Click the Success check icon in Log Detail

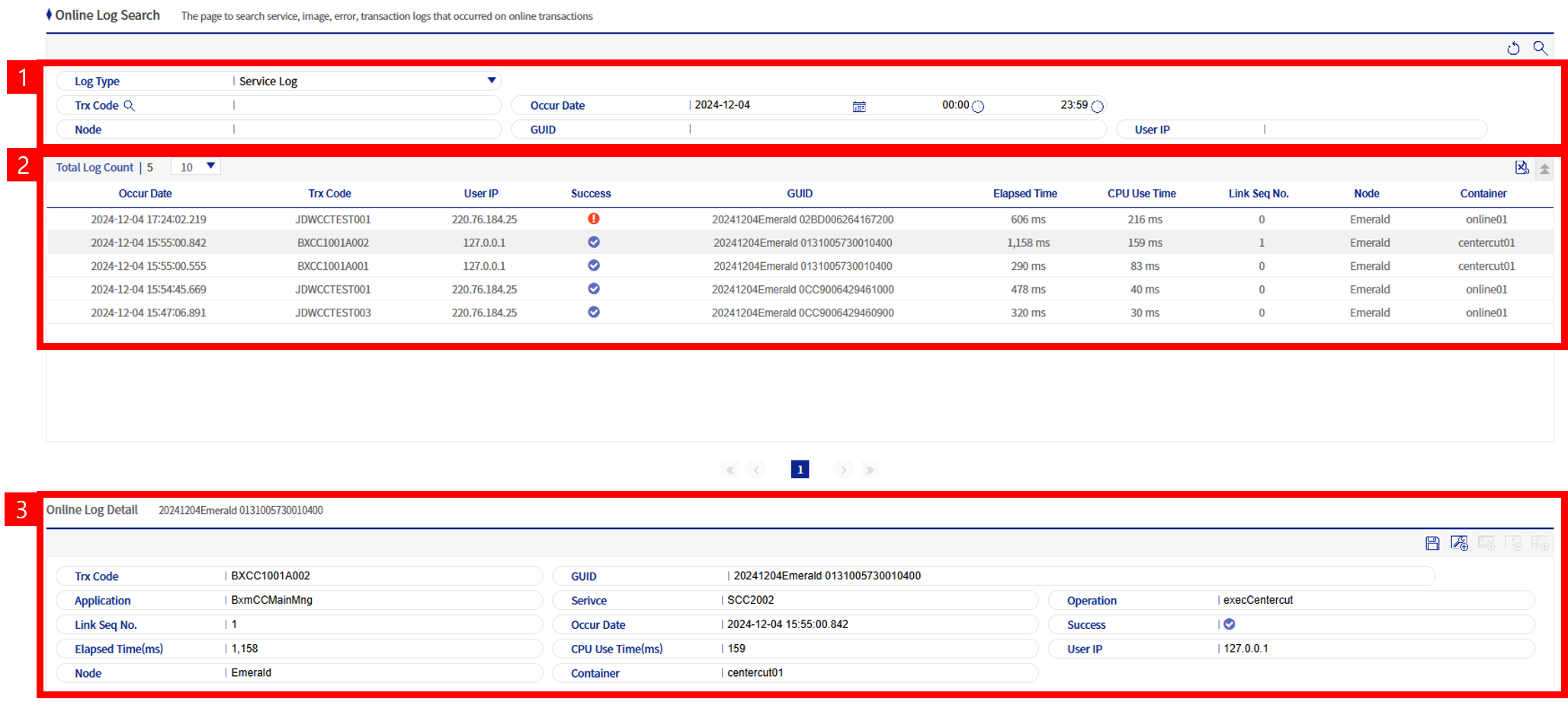tap(1230, 624)
